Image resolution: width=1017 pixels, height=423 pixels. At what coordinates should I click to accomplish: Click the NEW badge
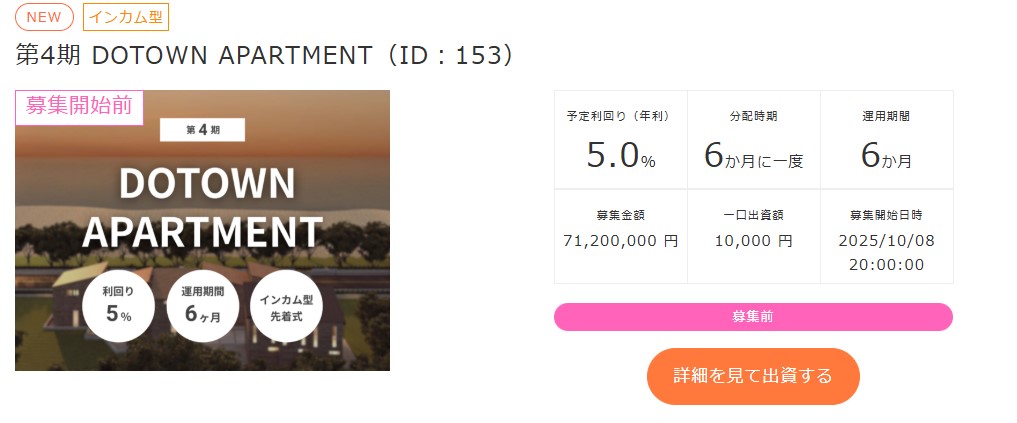(x=44, y=17)
